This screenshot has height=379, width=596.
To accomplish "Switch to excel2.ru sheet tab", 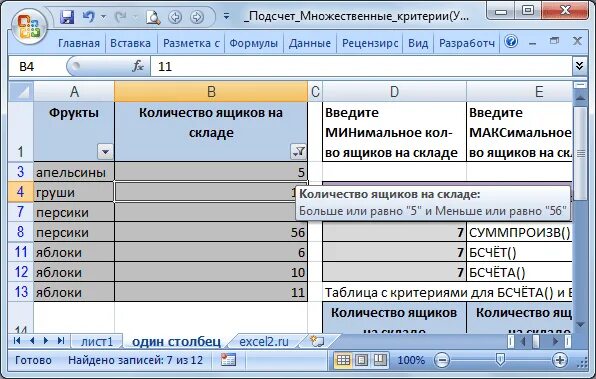I will click(x=264, y=341).
